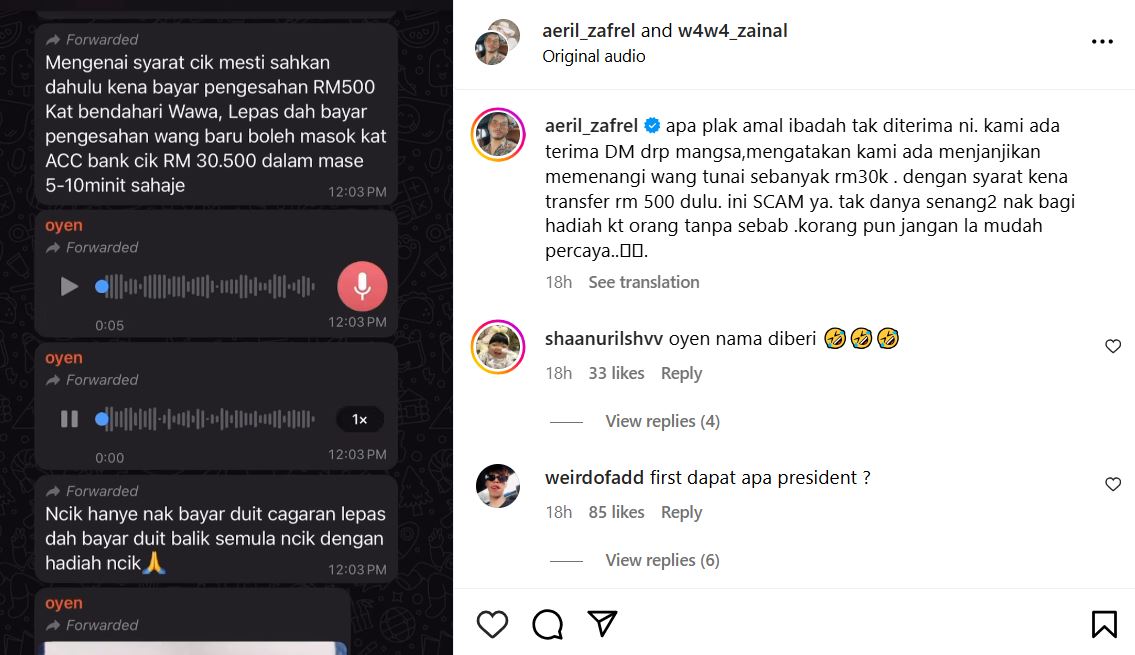This screenshot has height=655, width=1135.
Task: Expand View replies (6)
Action: 662,560
